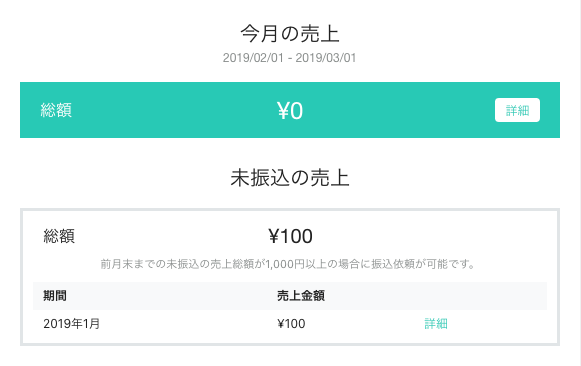Viewport: 581px width, 366px height.
Task: Click the 期間 column header
Action: 55,296
